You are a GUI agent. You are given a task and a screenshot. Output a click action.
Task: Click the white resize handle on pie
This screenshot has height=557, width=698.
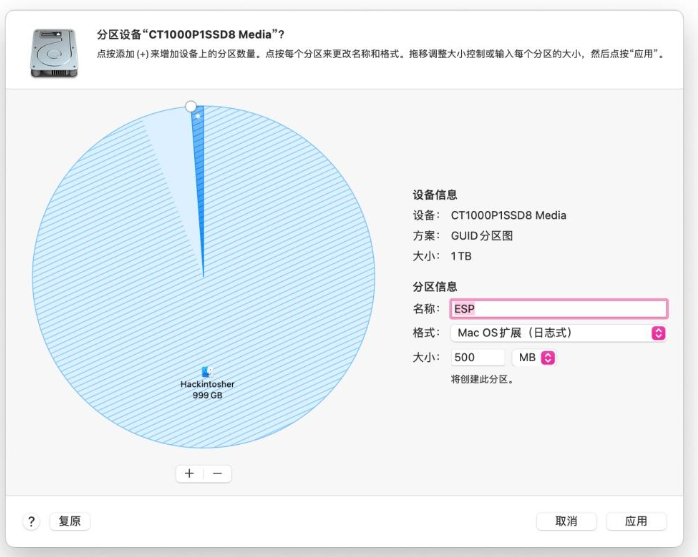pyautogui.click(x=191, y=106)
